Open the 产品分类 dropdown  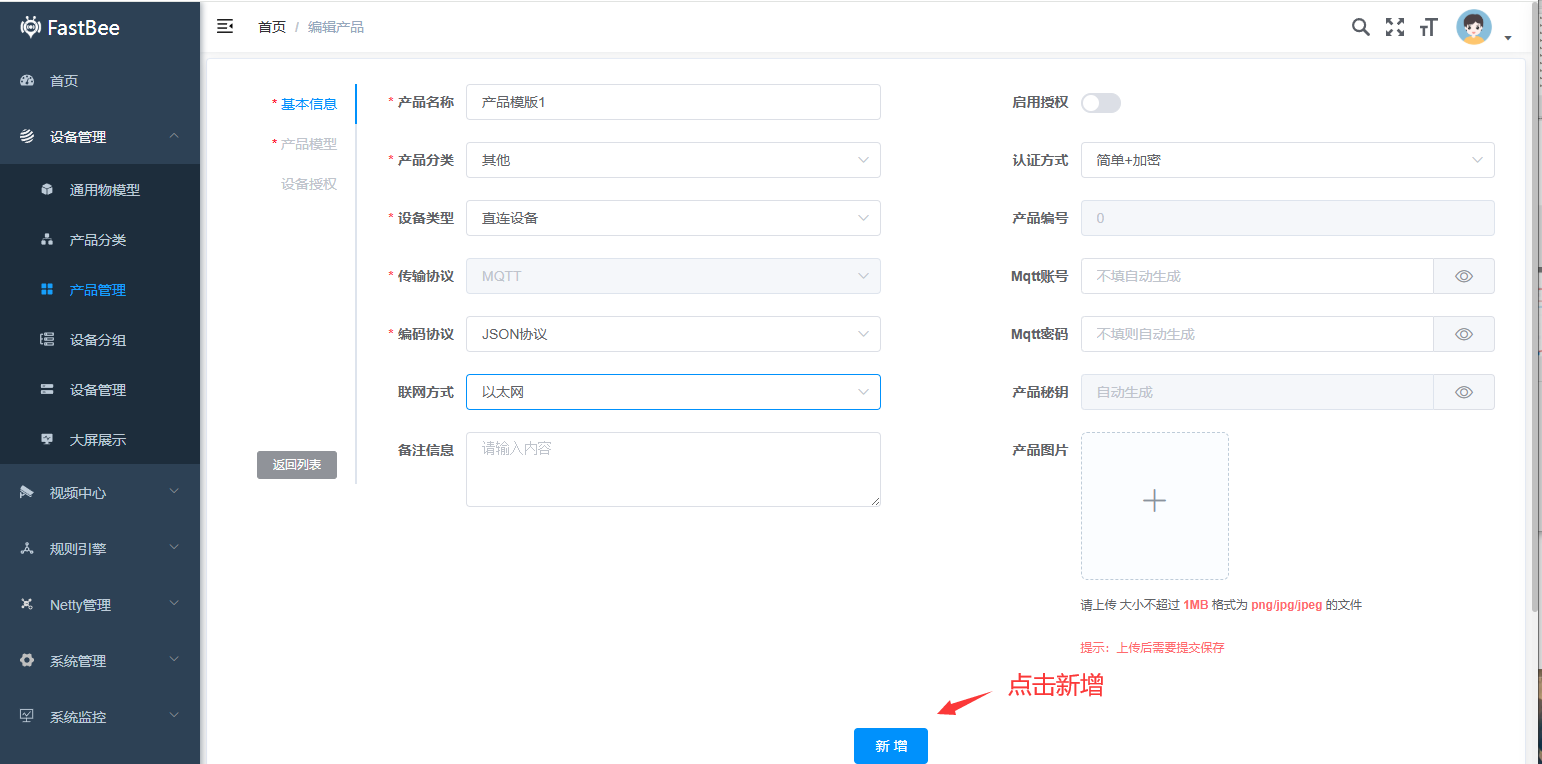pos(673,160)
